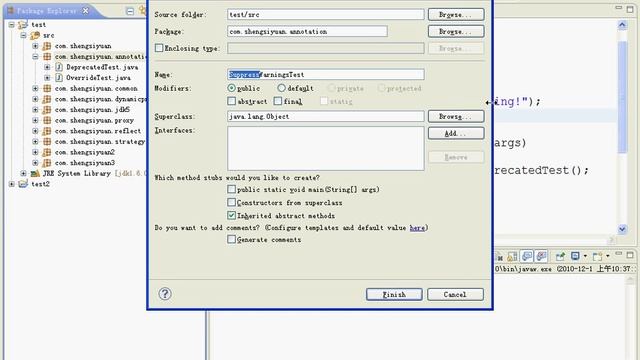Viewport: 640px width, 360px height.
Task: Click the Pin Console icon
Action: coord(560,256)
